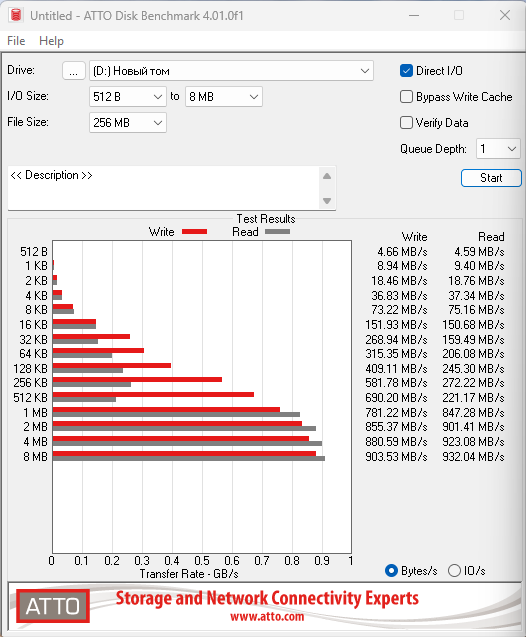Screen dimensions: 526x637
Task: Expand the 8 MB maximum I/O size dropdown
Action: tap(224, 97)
